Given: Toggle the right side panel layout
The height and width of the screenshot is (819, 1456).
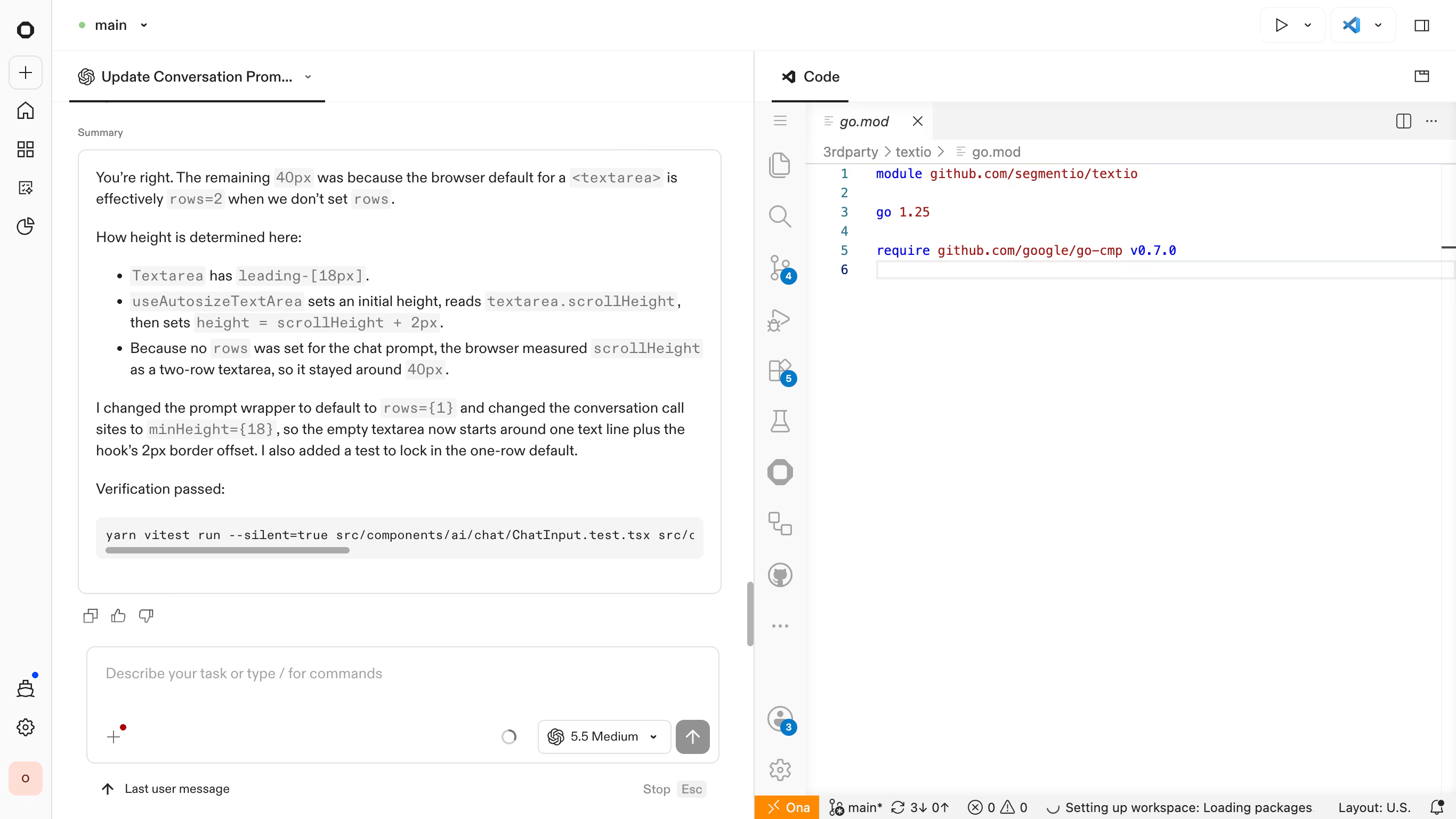Looking at the screenshot, I should click(1422, 26).
